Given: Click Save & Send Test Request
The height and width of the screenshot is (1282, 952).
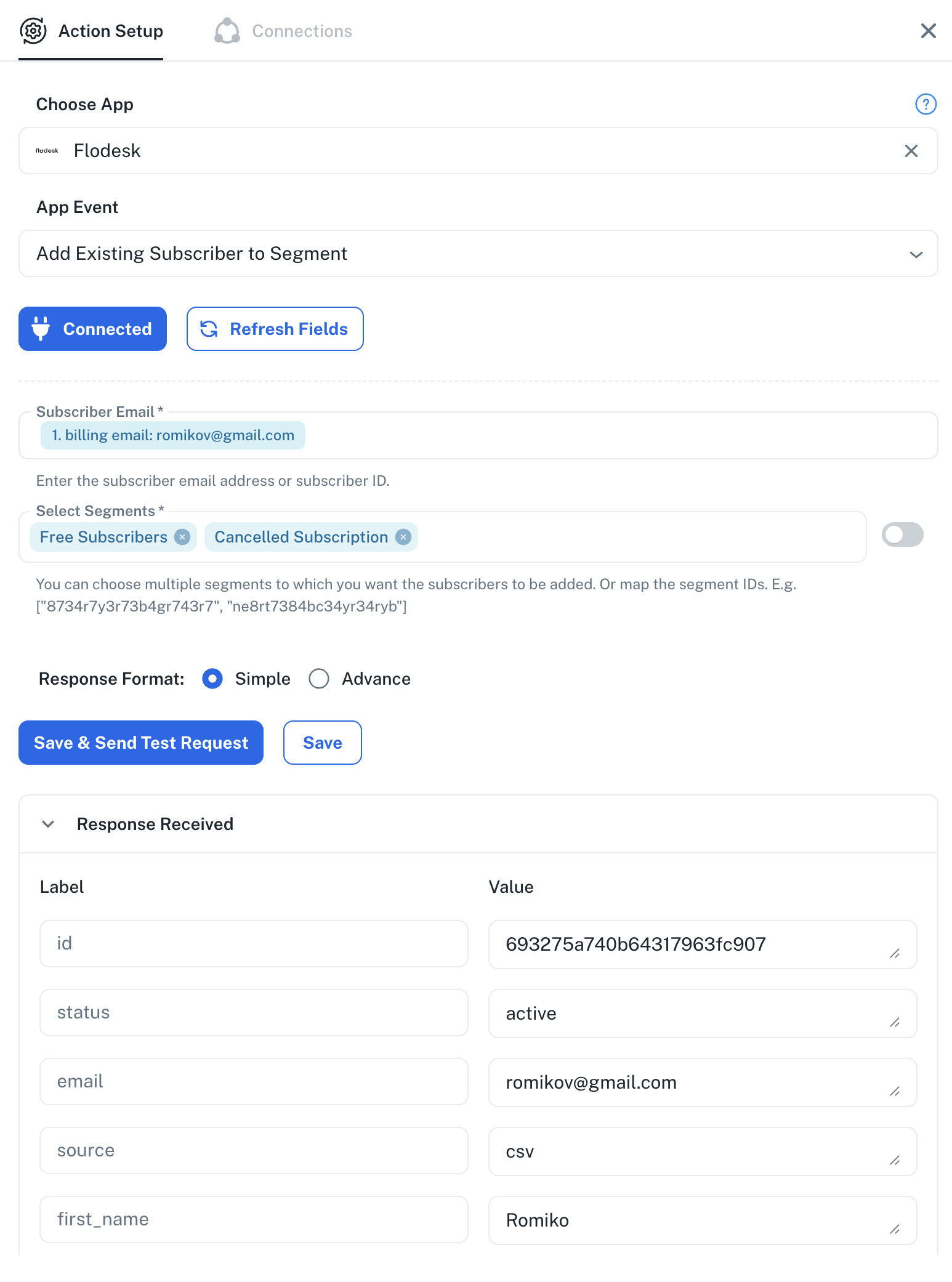Looking at the screenshot, I should 141,743.
